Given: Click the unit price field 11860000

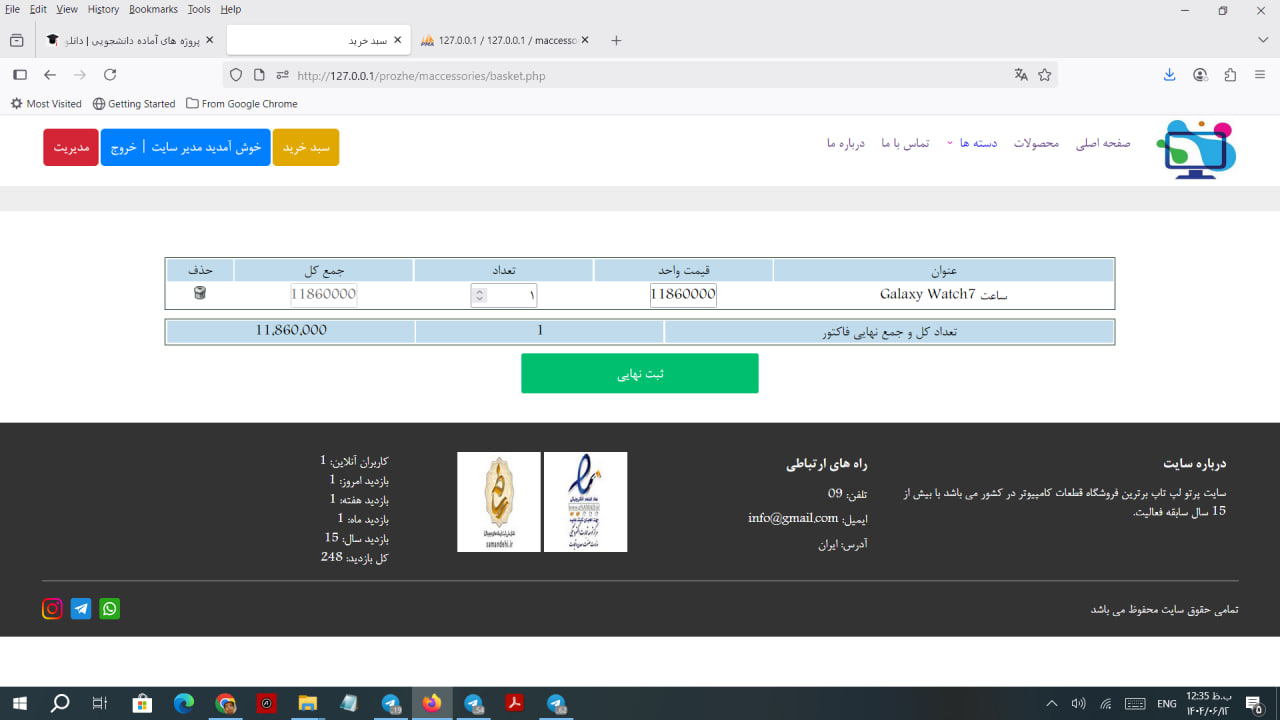Looking at the screenshot, I should point(683,295).
